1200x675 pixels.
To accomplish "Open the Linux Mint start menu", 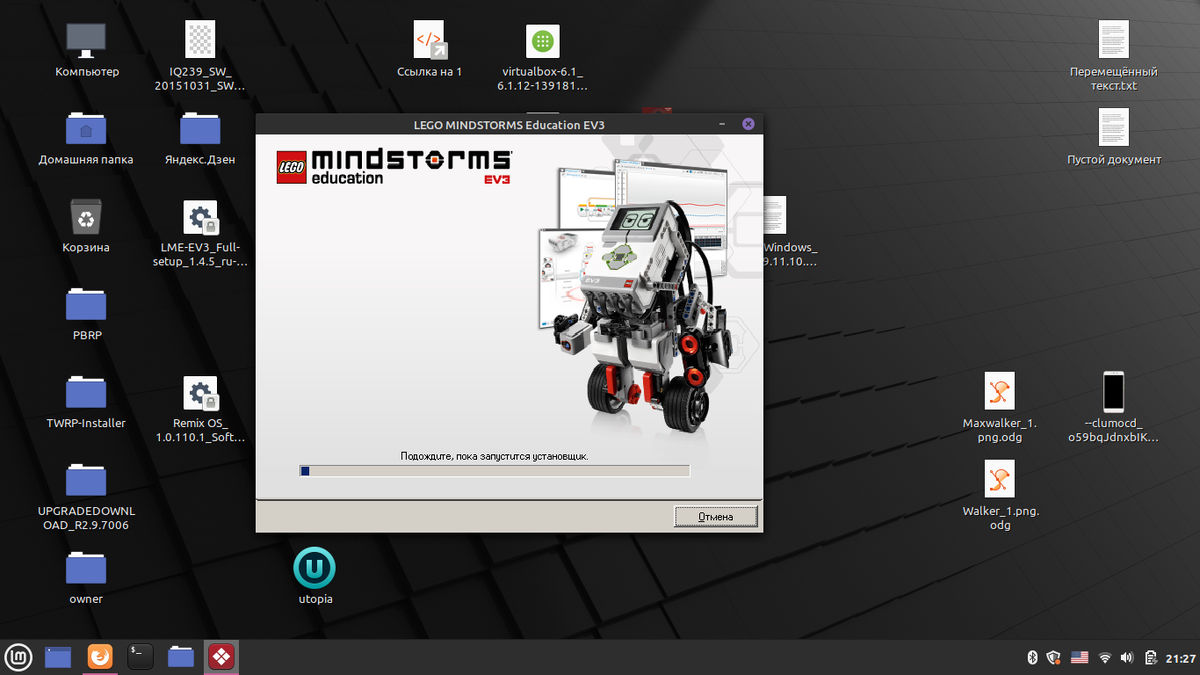I will 19,656.
